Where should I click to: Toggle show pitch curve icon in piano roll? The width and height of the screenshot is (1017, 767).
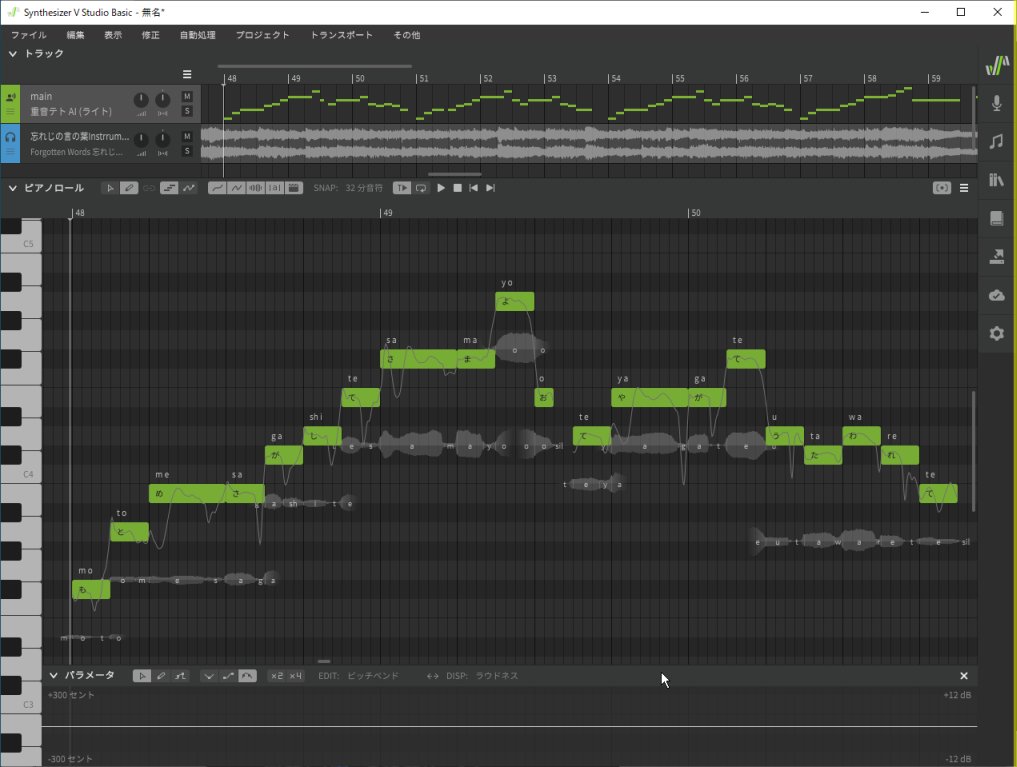[x=236, y=188]
